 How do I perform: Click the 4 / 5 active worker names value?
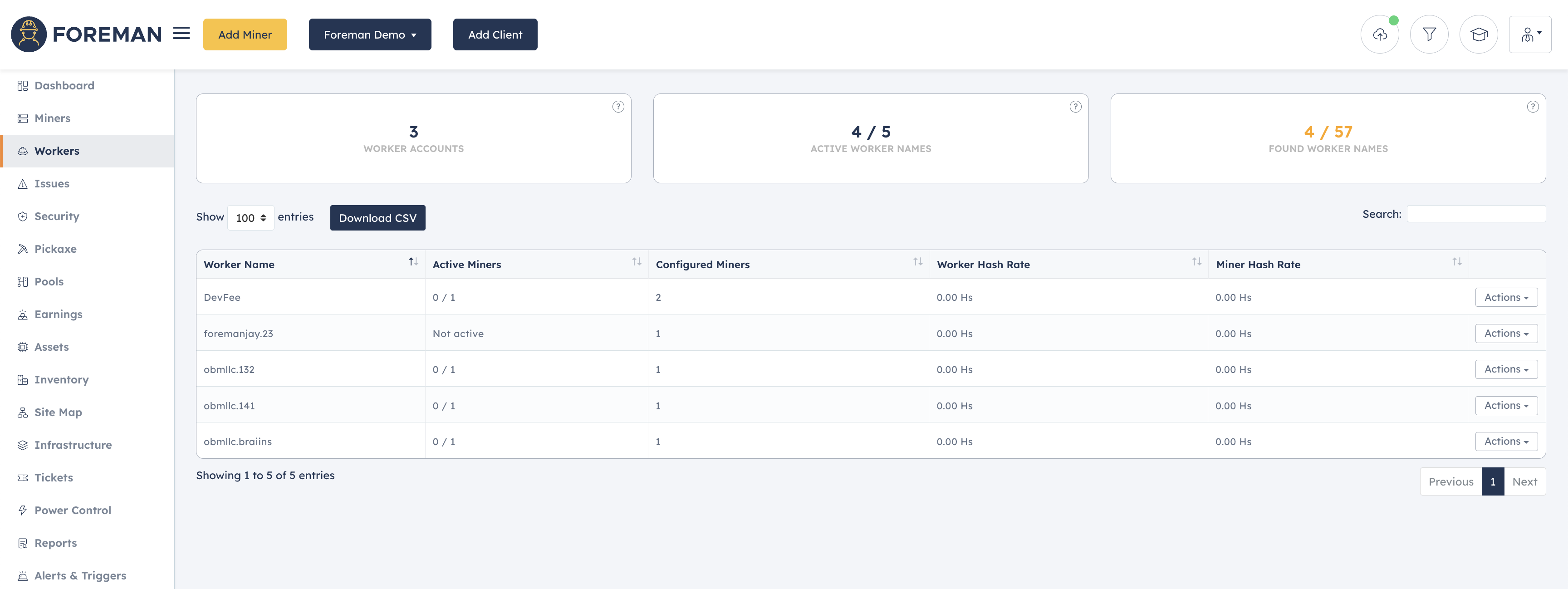coord(871,132)
